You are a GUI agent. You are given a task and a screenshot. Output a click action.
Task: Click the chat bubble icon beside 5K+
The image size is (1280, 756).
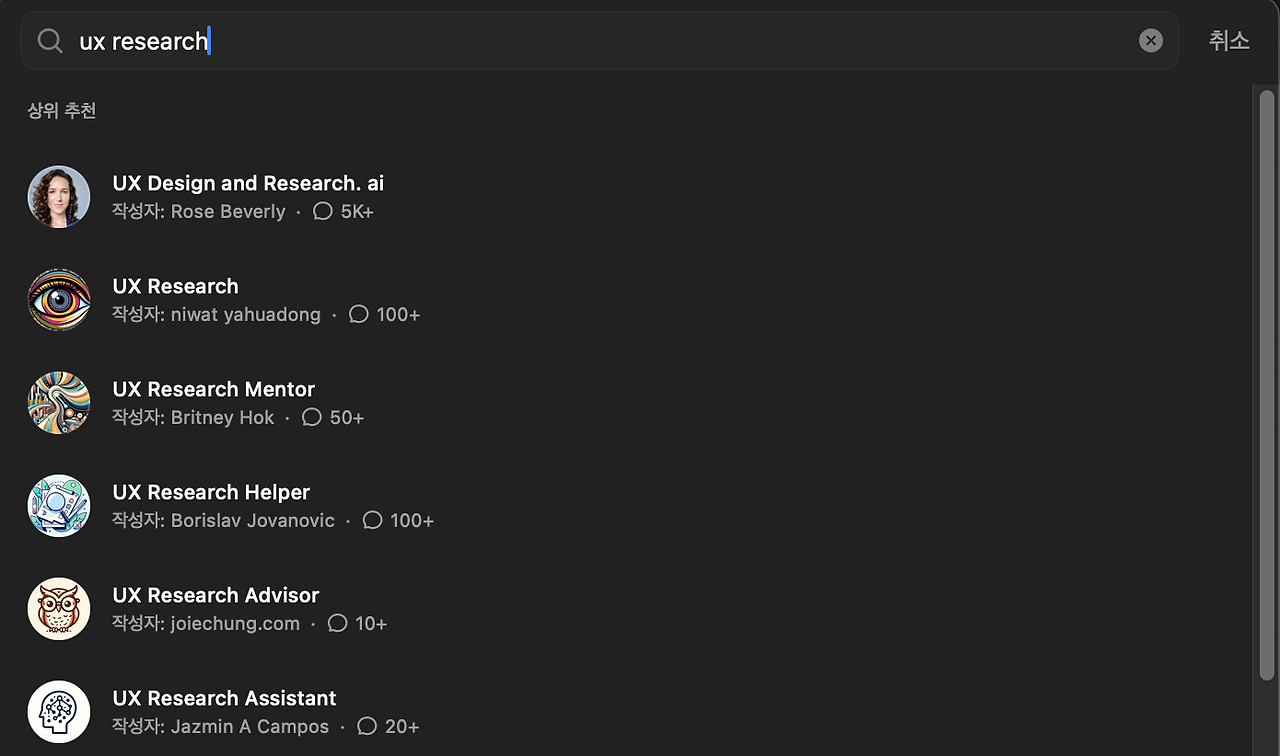point(323,211)
